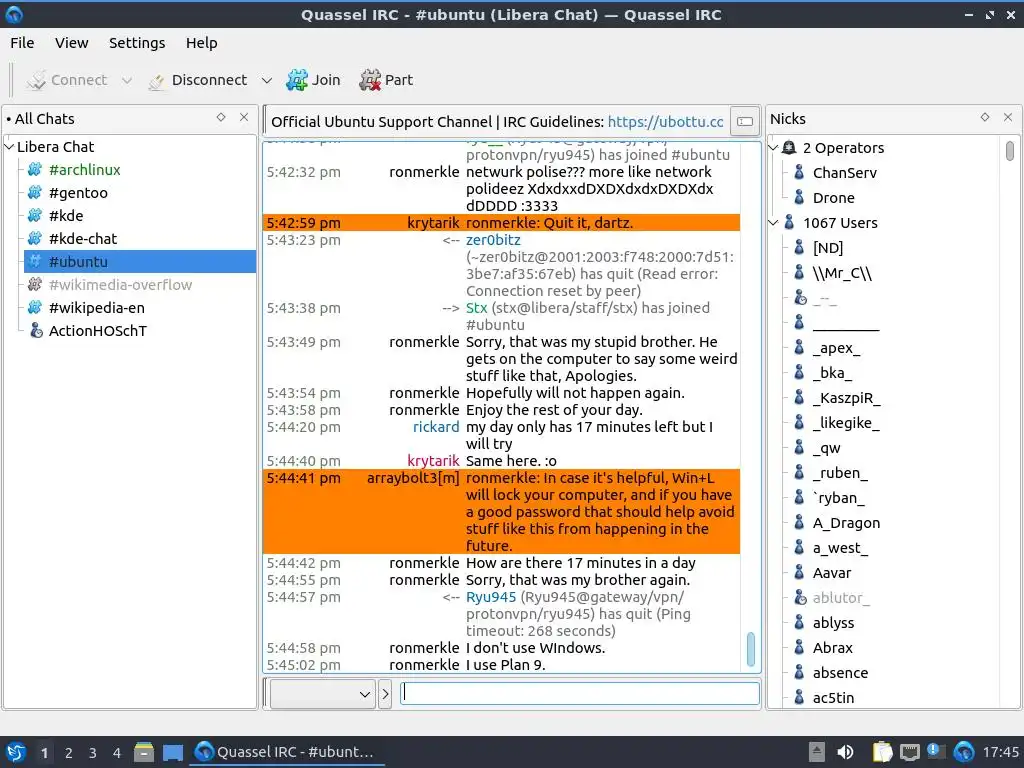Select the Abrax user icon

pos(799,648)
